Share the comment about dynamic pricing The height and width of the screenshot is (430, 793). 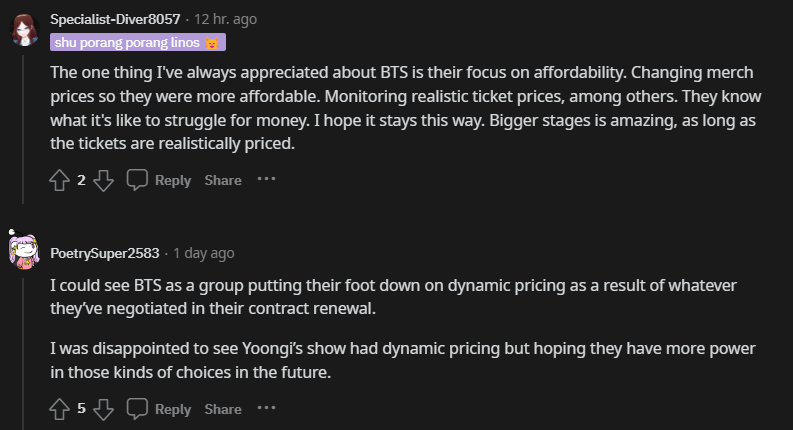tap(223, 409)
